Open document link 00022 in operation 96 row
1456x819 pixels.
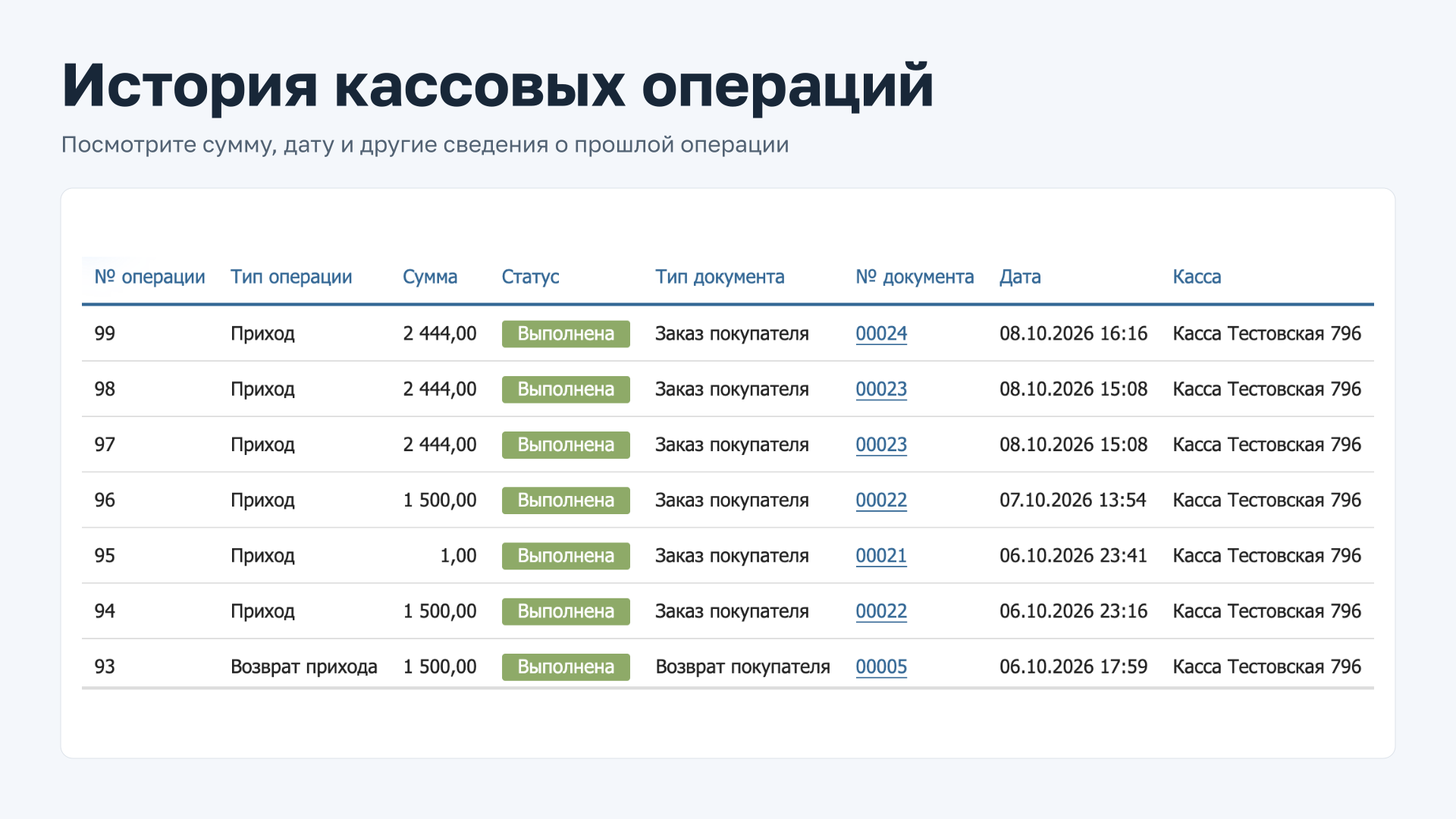pos(881,500)
